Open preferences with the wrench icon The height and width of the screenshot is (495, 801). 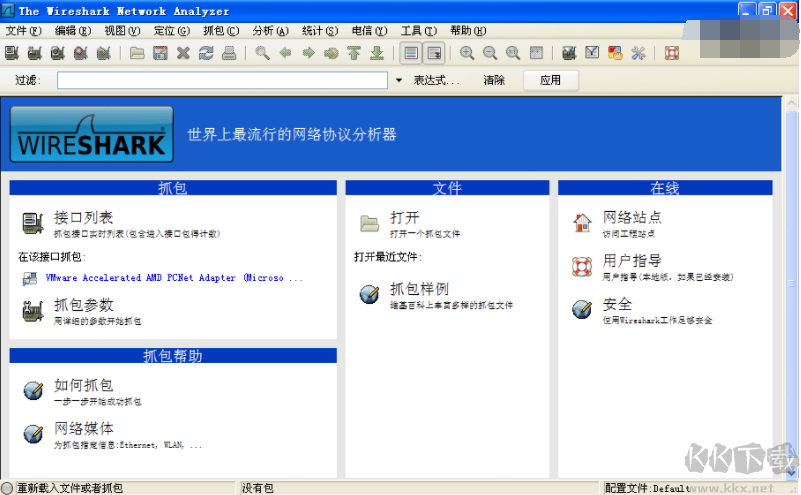coord(638,53)
